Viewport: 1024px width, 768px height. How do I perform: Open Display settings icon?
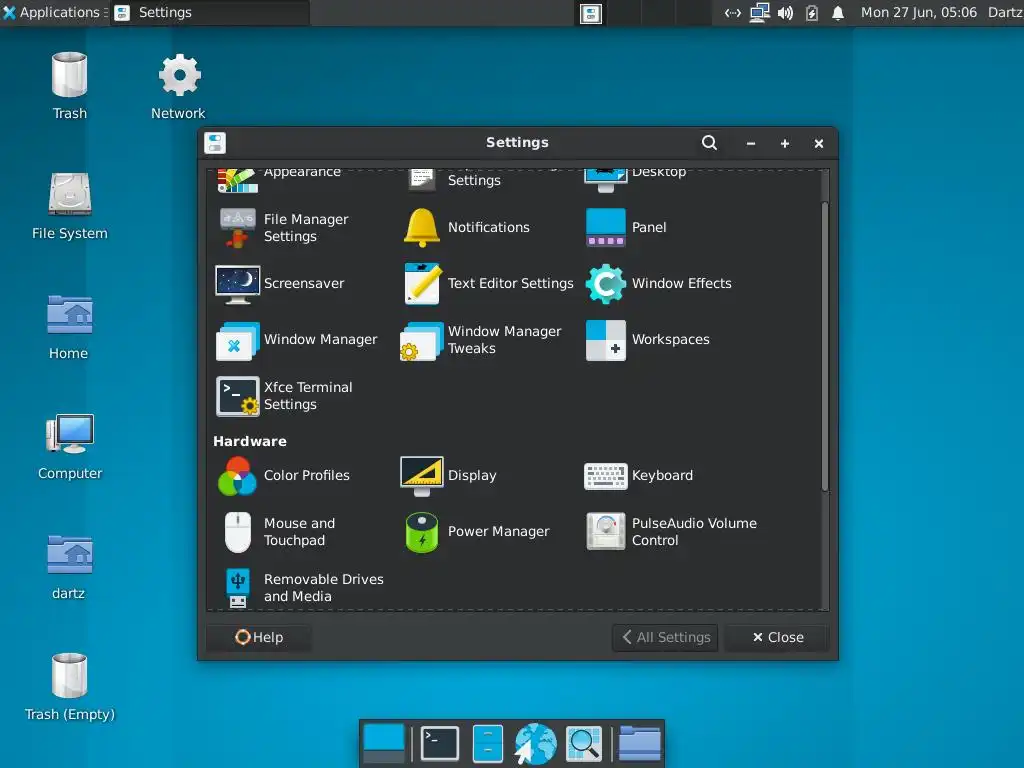point(421,475)
